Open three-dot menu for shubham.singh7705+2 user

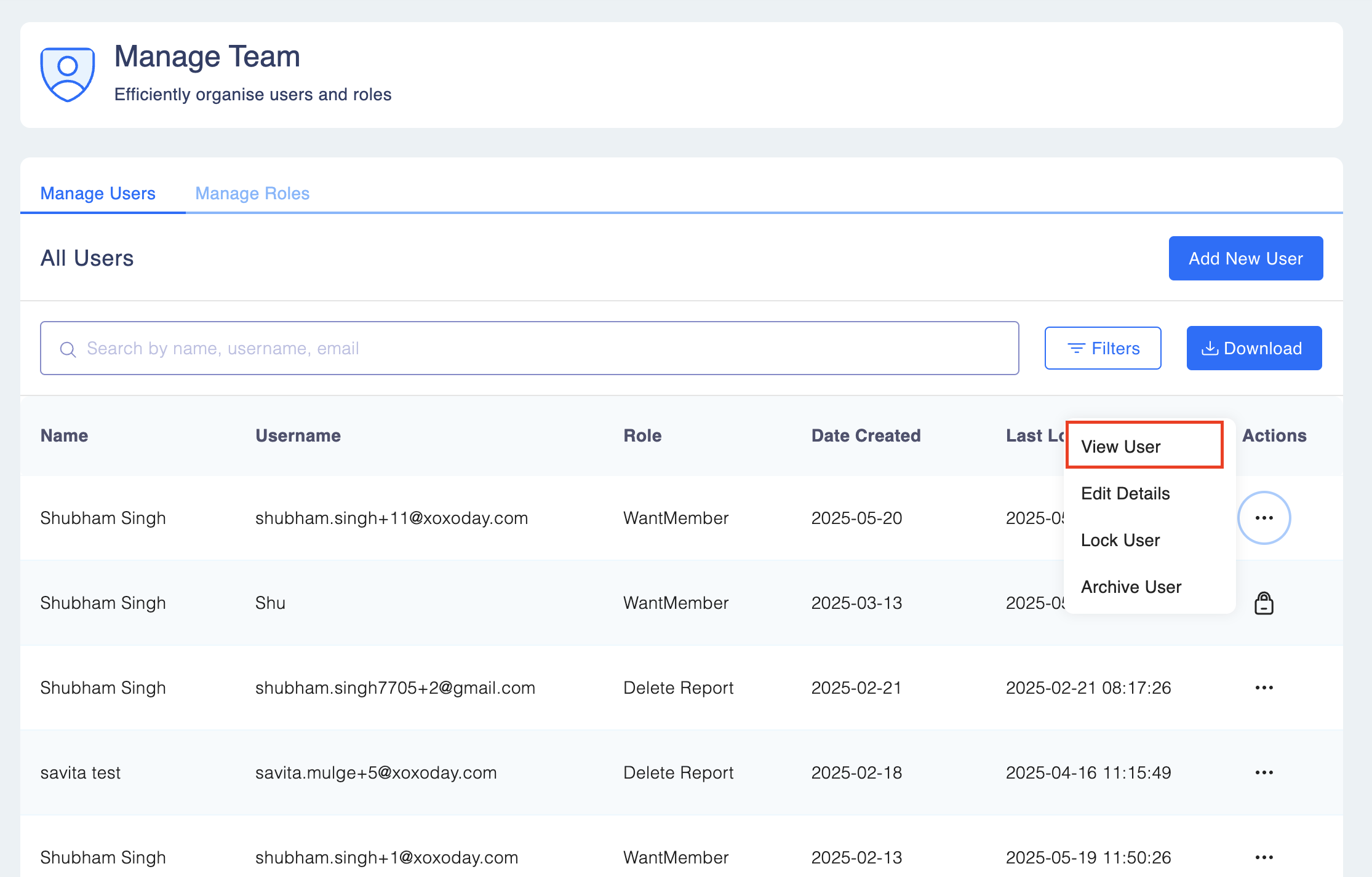point(1264,688)
